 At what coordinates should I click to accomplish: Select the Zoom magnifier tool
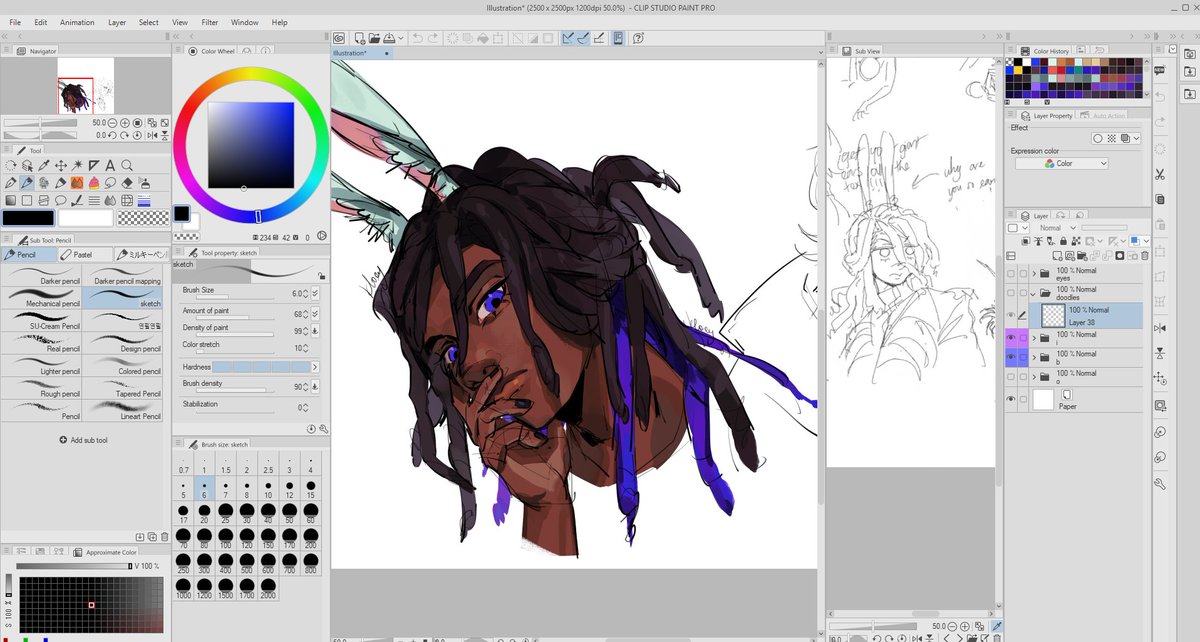127,165
